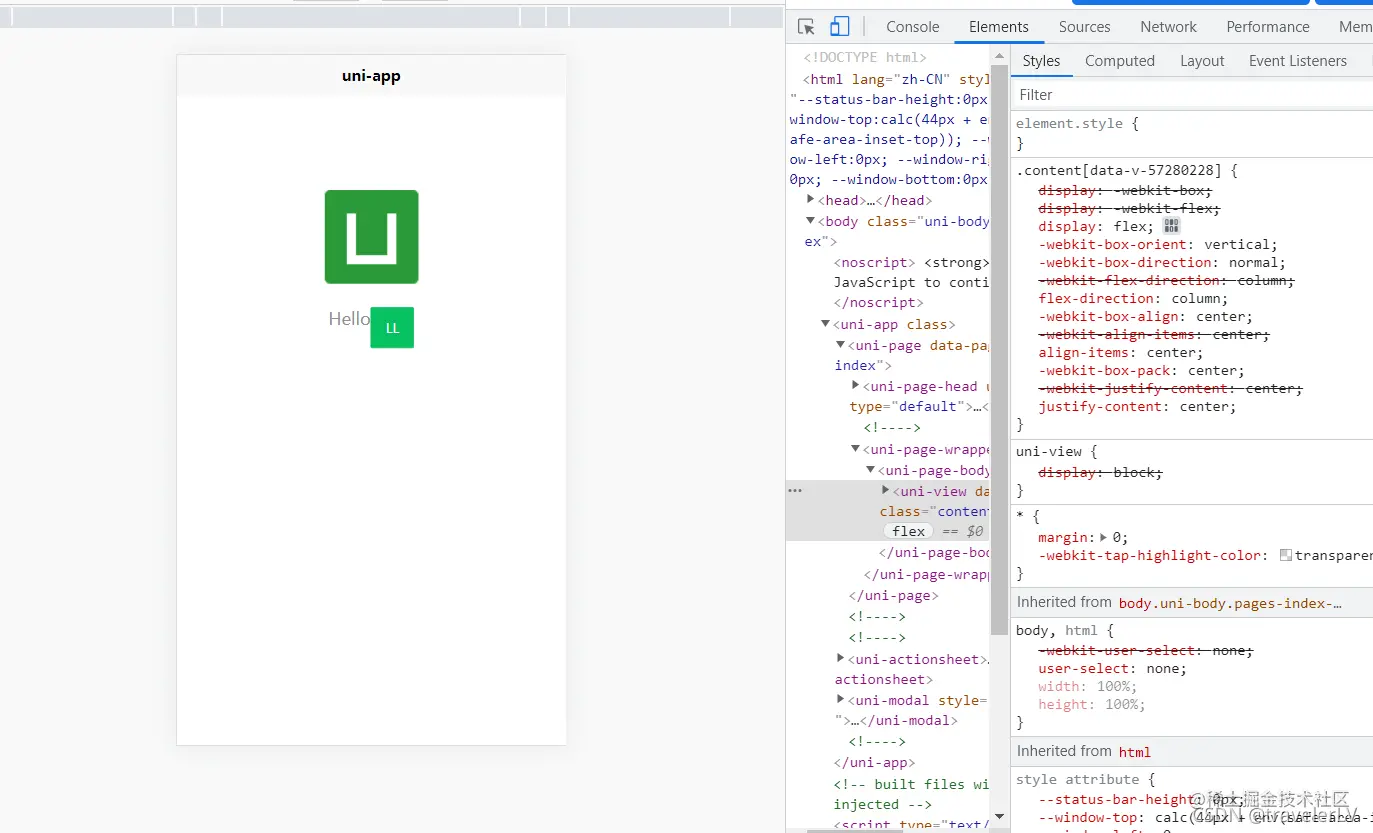Expand the uni-modal node
The height and width of the screenshot is (833, 1373).
click(x=840, y=700)
